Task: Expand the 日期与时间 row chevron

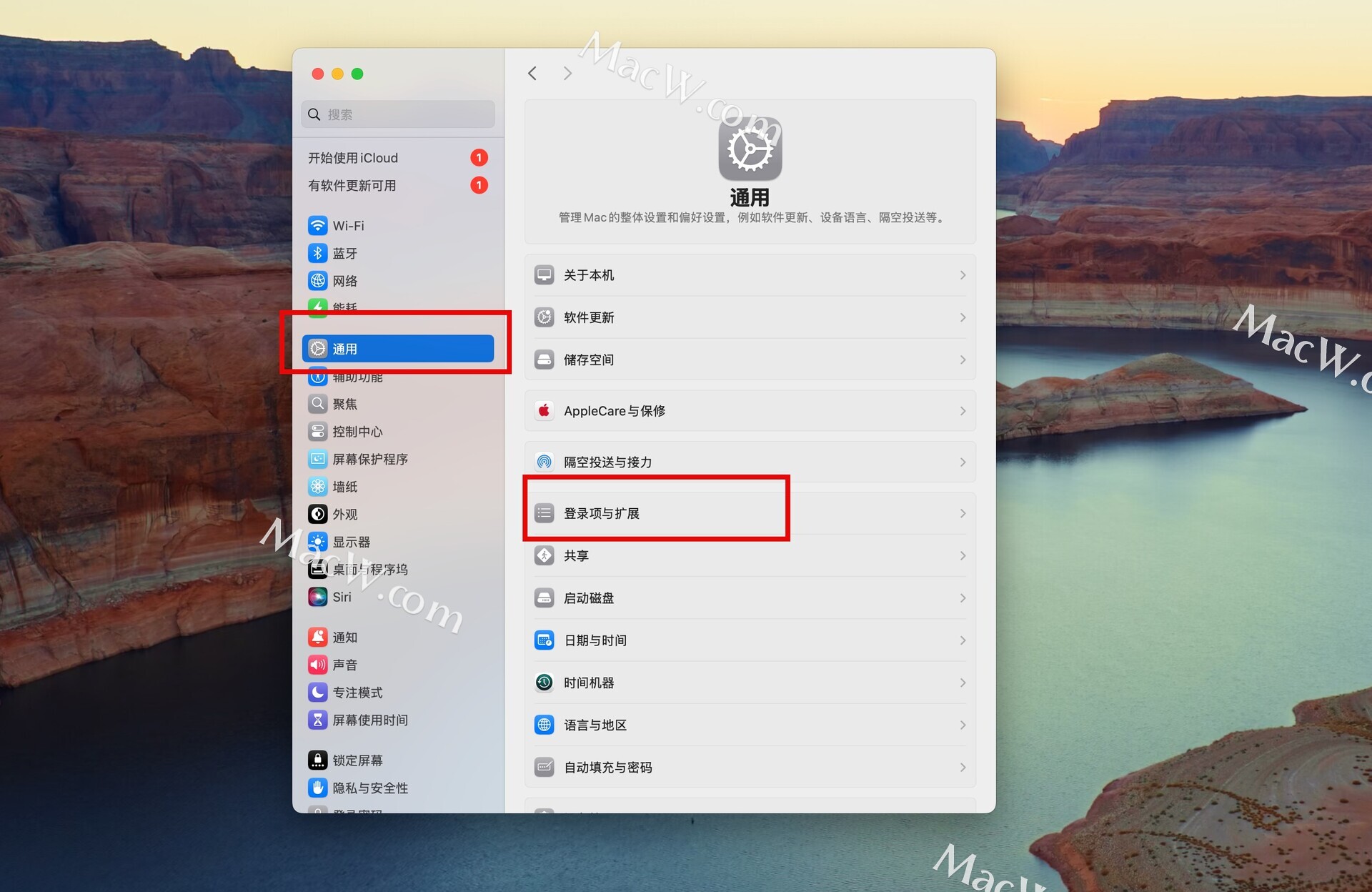Action: point(963,640)
